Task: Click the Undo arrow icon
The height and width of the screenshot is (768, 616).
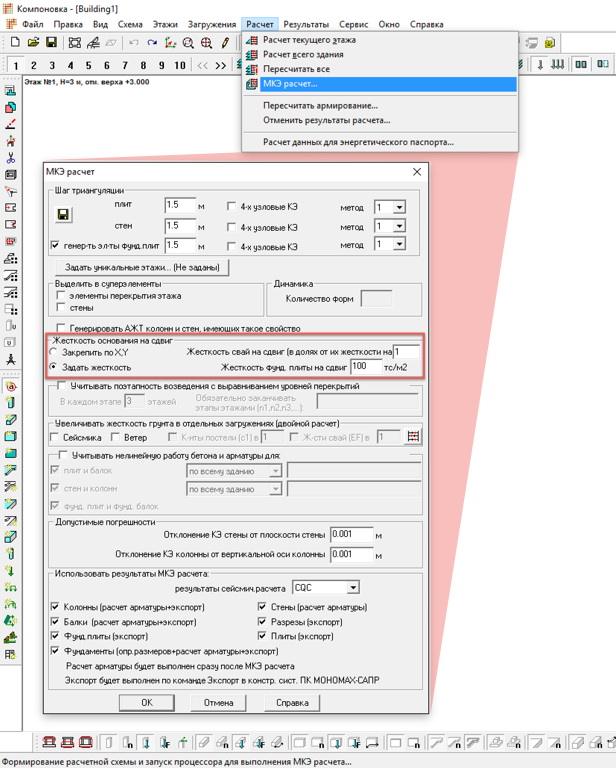Action: pyautogui.click(x=134, y=43)
